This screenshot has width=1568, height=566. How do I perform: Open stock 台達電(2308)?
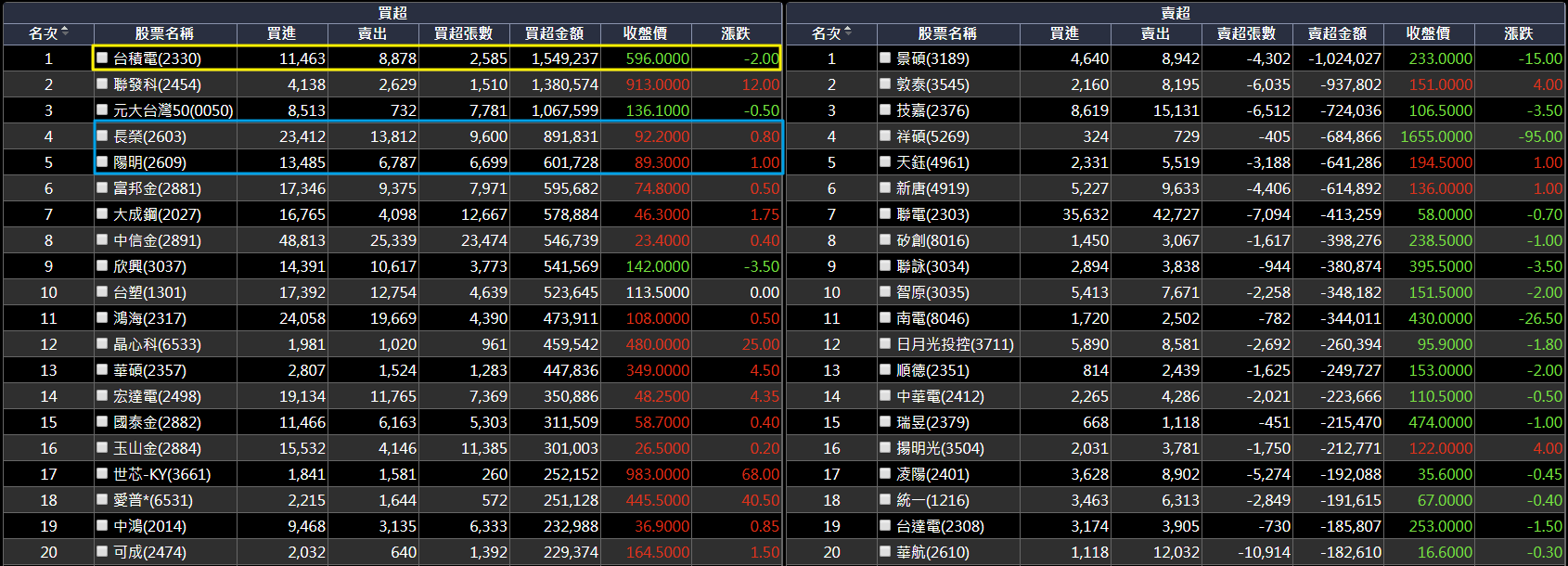click(940, 526)
